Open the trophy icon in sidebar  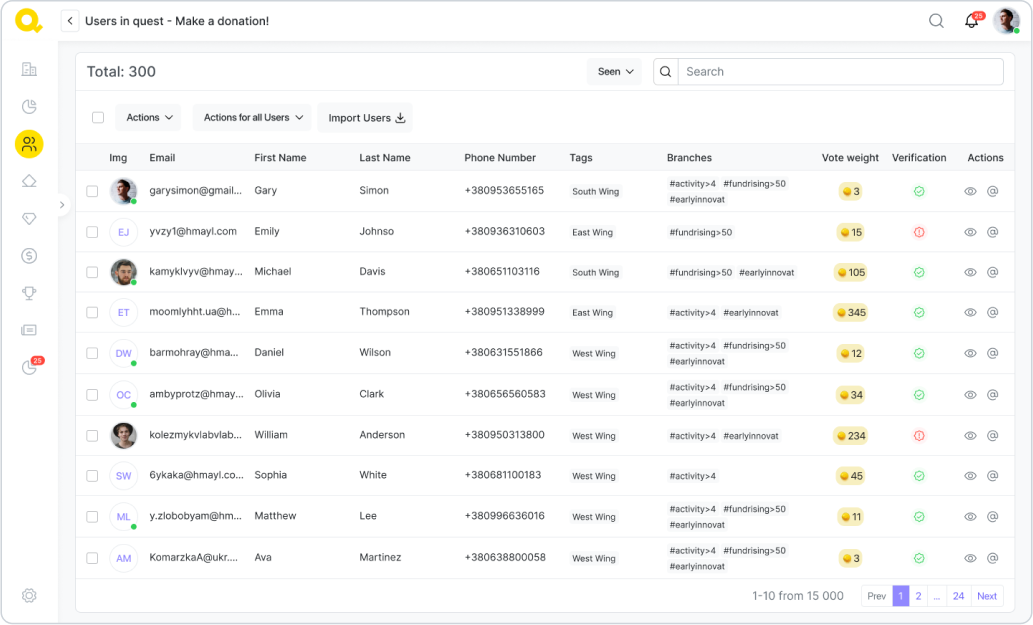[29, 293]
